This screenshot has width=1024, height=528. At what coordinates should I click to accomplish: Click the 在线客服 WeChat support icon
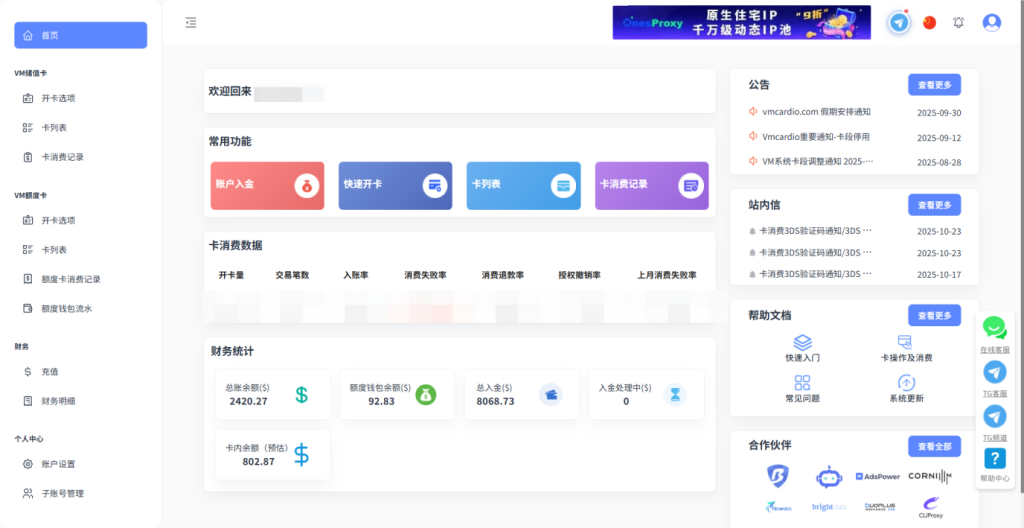point(994,328)
